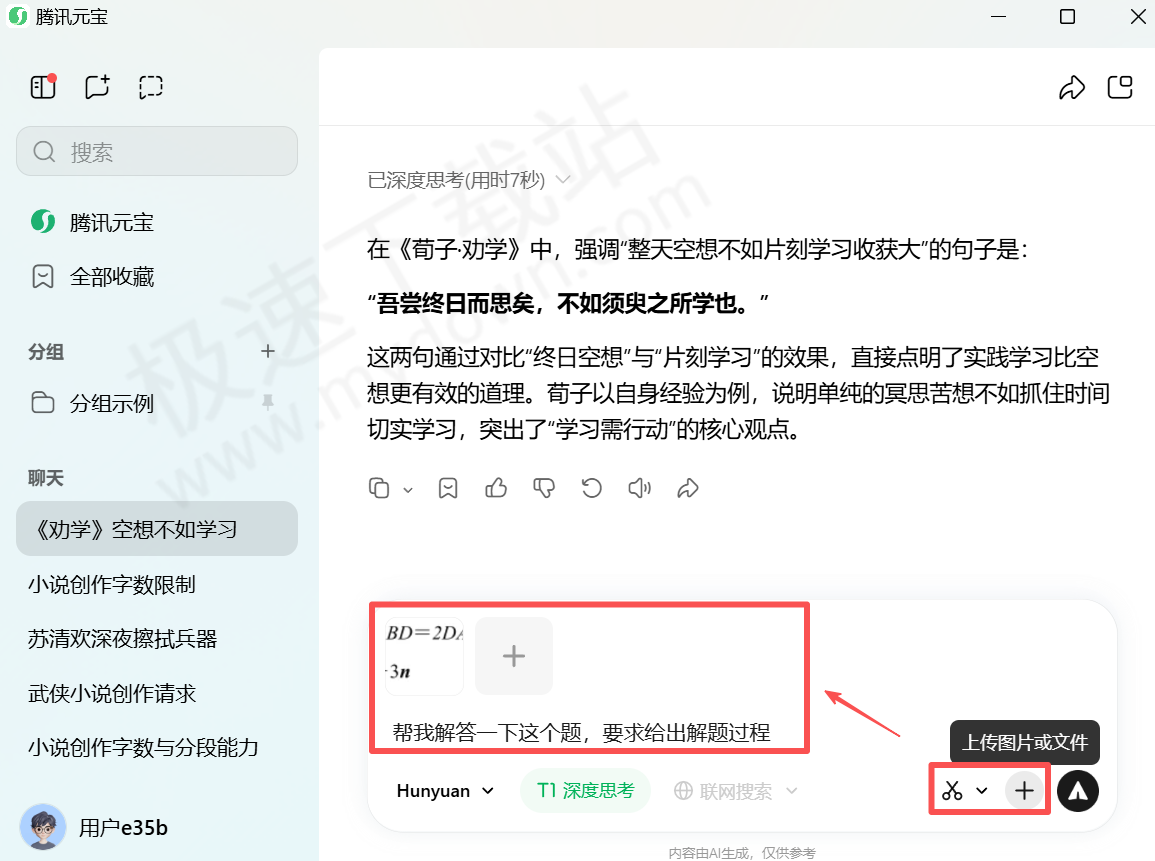Image resolution: width=1155 pixels, height=861 pixels.
Task: Read the response aloud
Action: click(x=639, y=488)
